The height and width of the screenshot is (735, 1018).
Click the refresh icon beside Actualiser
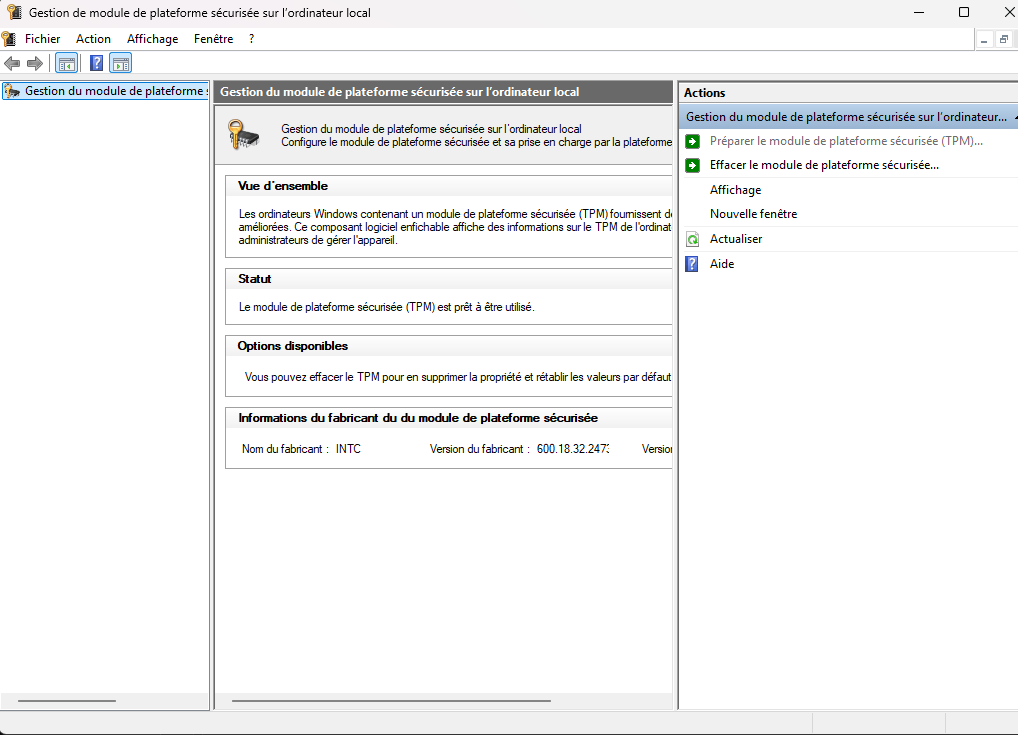click(x=693, y=240)
